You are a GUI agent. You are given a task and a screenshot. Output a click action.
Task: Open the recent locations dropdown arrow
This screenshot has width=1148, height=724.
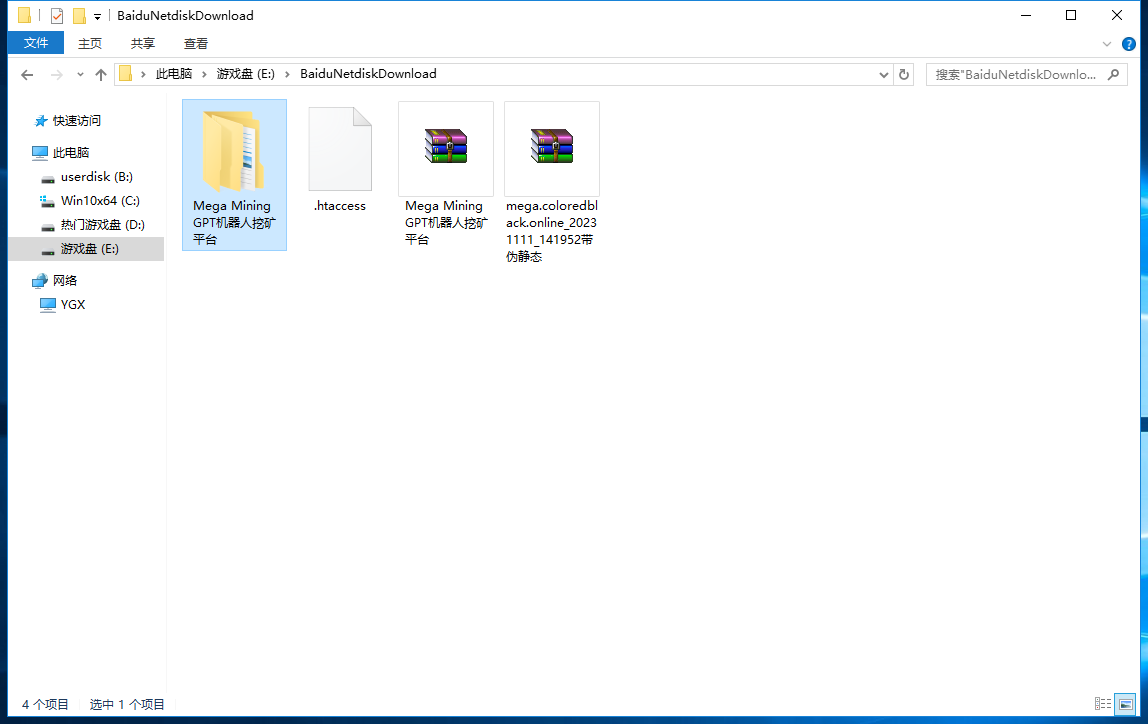pyautogui.click(x=80, y=75)
